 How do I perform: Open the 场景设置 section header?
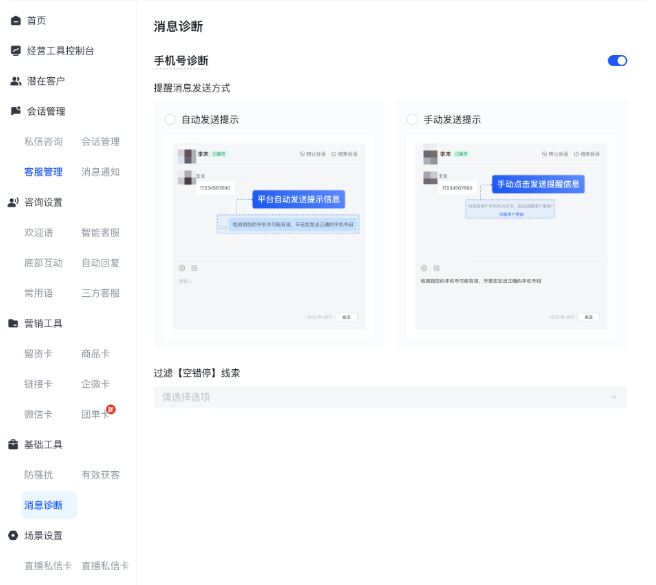[43, 536]
